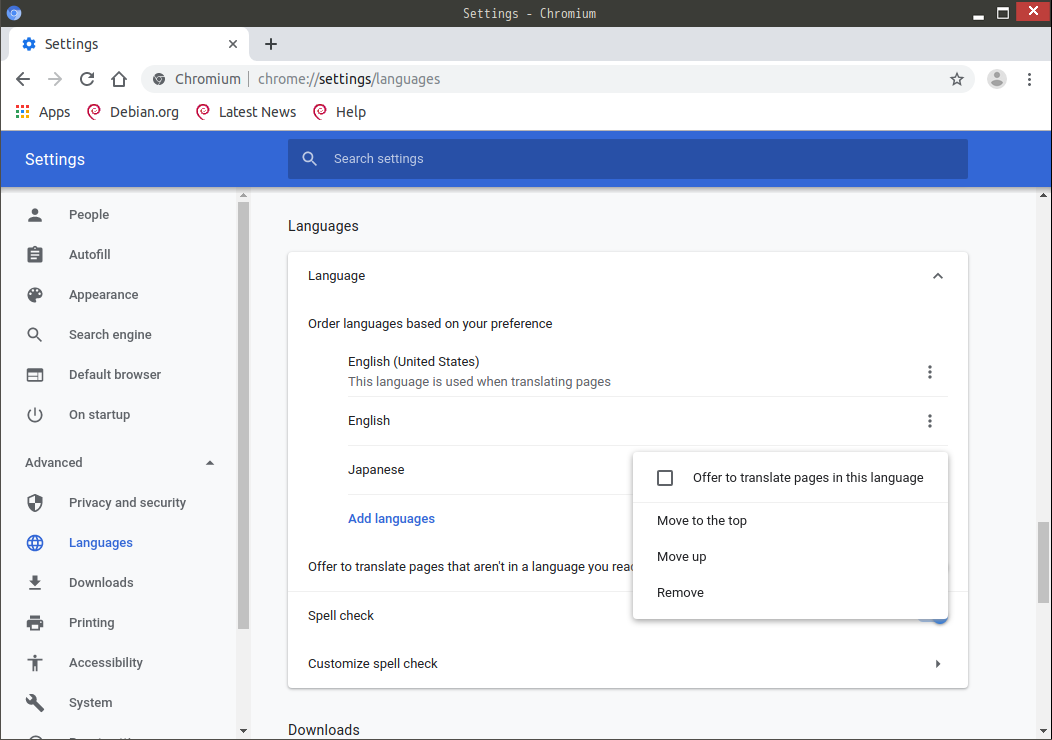Open the Help bookmark
The width and height of the screenshot is (1052, 740).
click(x=339, y=112)
